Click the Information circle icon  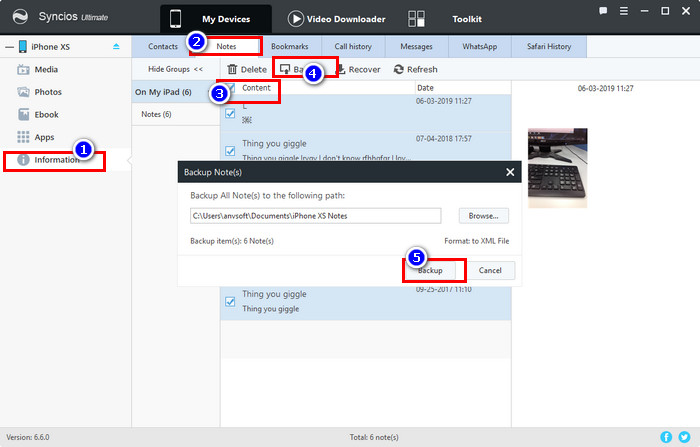(23, 160)
